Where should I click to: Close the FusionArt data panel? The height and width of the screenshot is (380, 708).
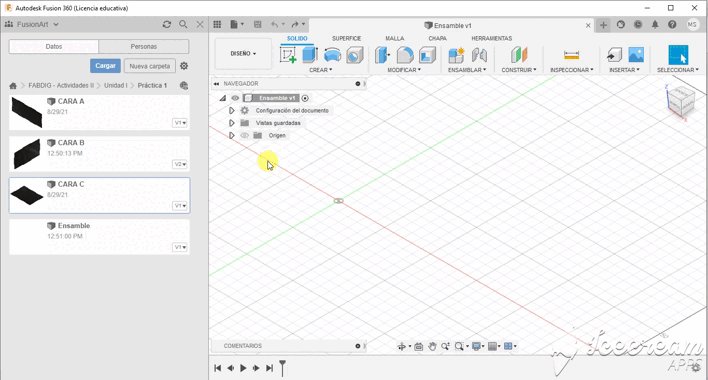[x=200, y=24]
